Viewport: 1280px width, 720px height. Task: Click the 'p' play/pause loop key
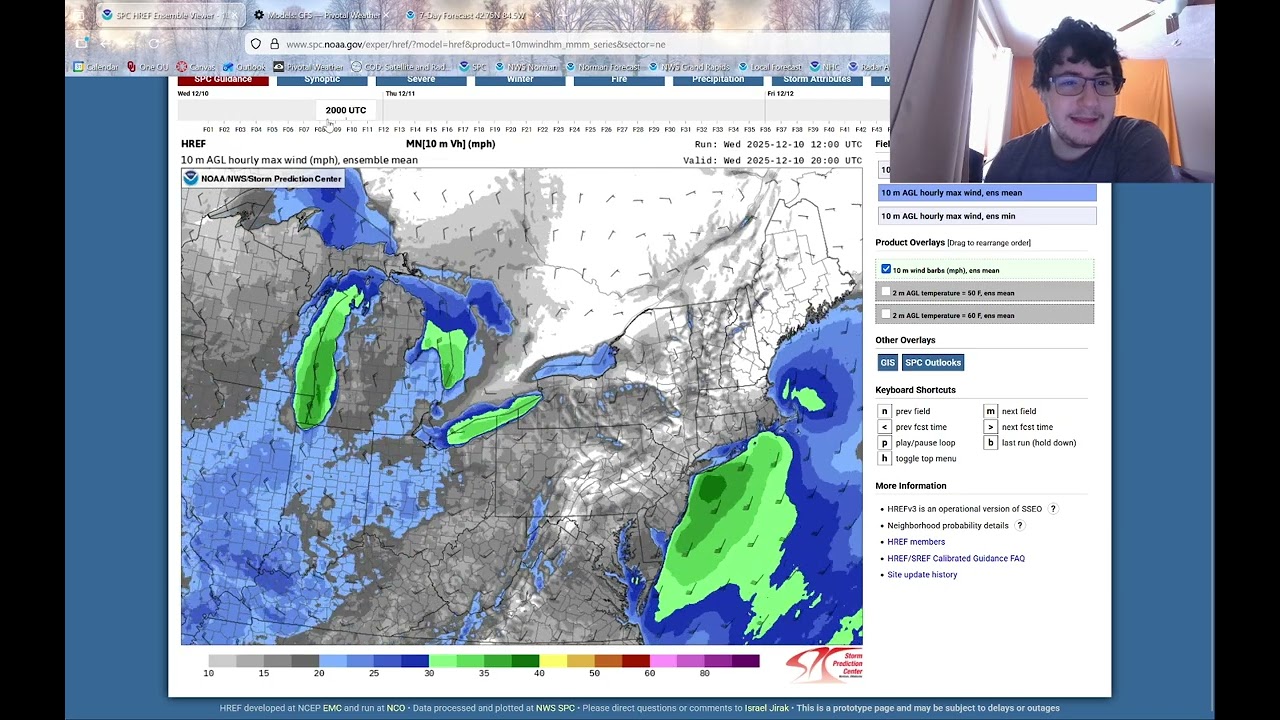(x=884, y=442)
